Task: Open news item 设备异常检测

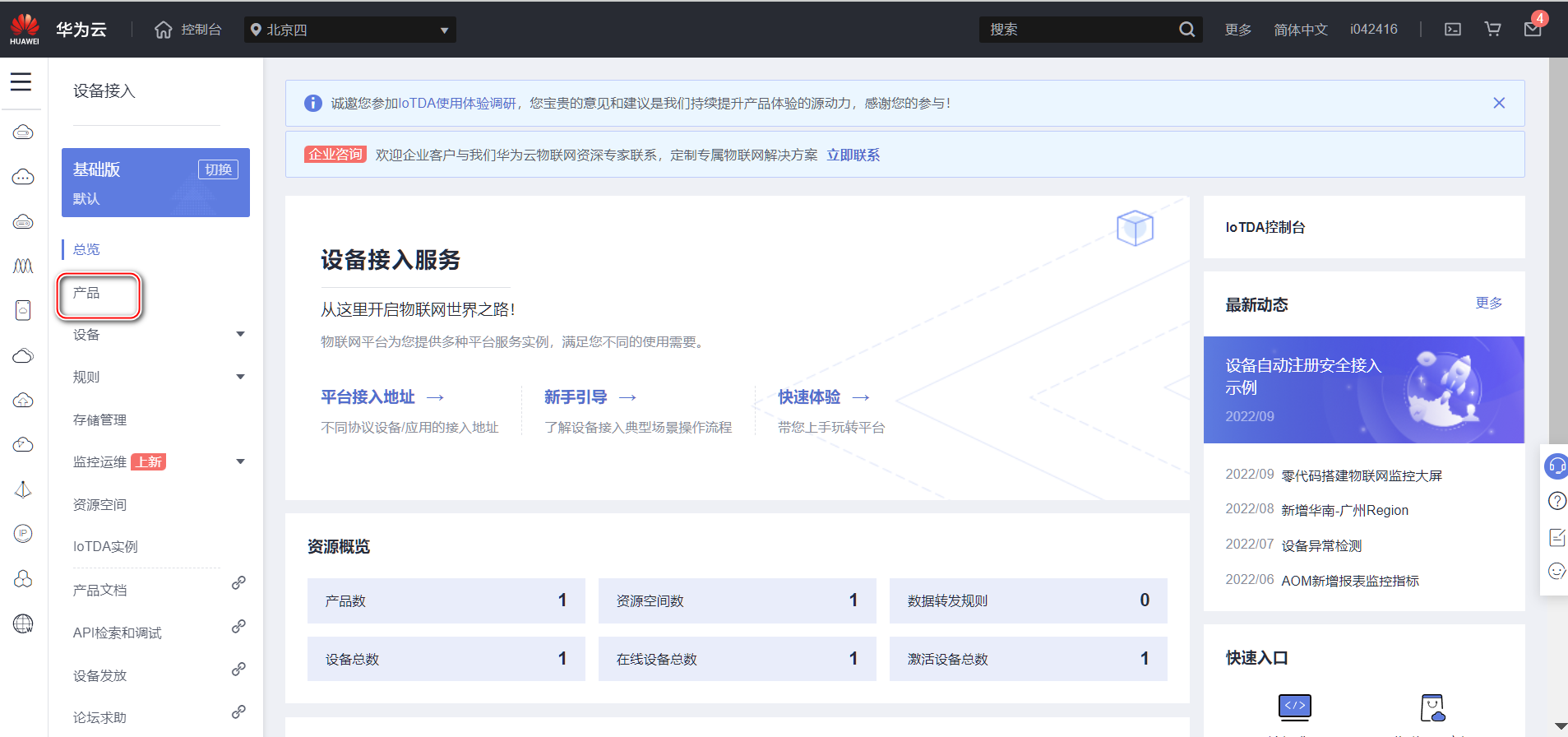Action: click(1321, 545)
